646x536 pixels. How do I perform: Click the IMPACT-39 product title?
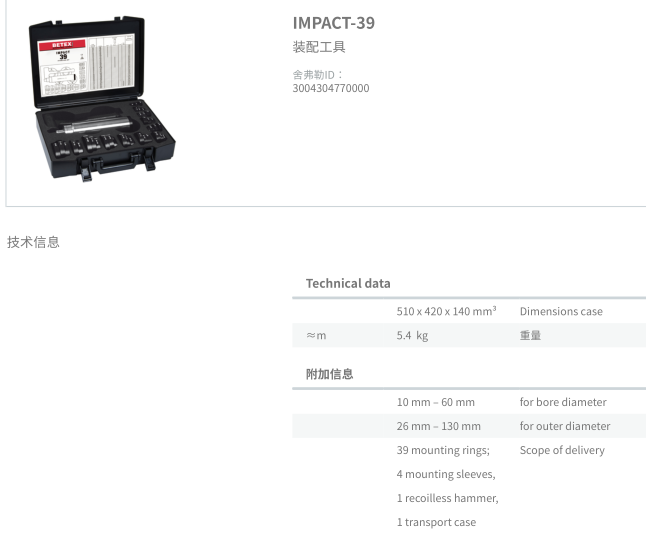point(334,23)
